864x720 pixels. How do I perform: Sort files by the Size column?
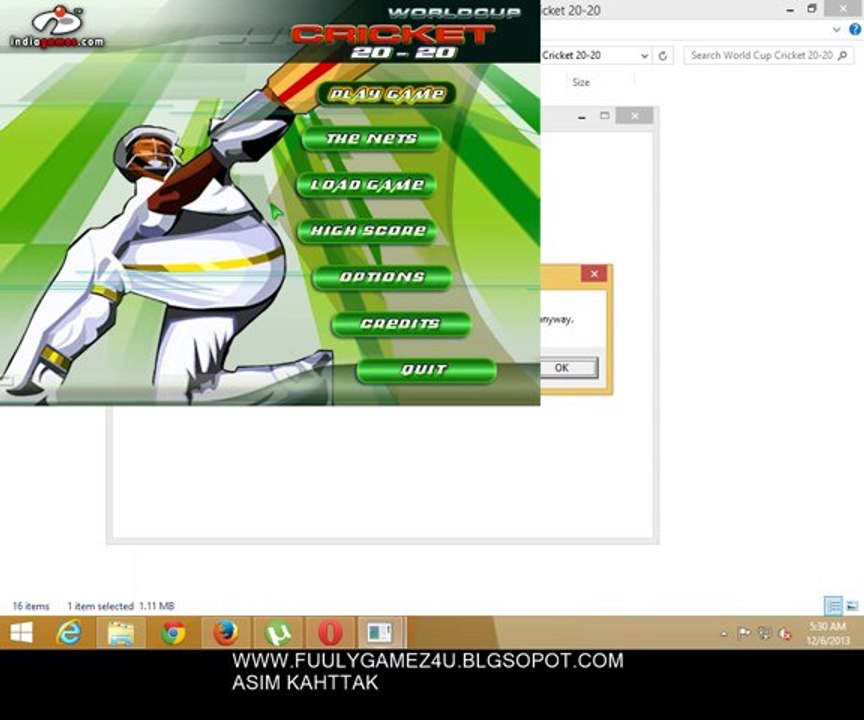point(581,82)
